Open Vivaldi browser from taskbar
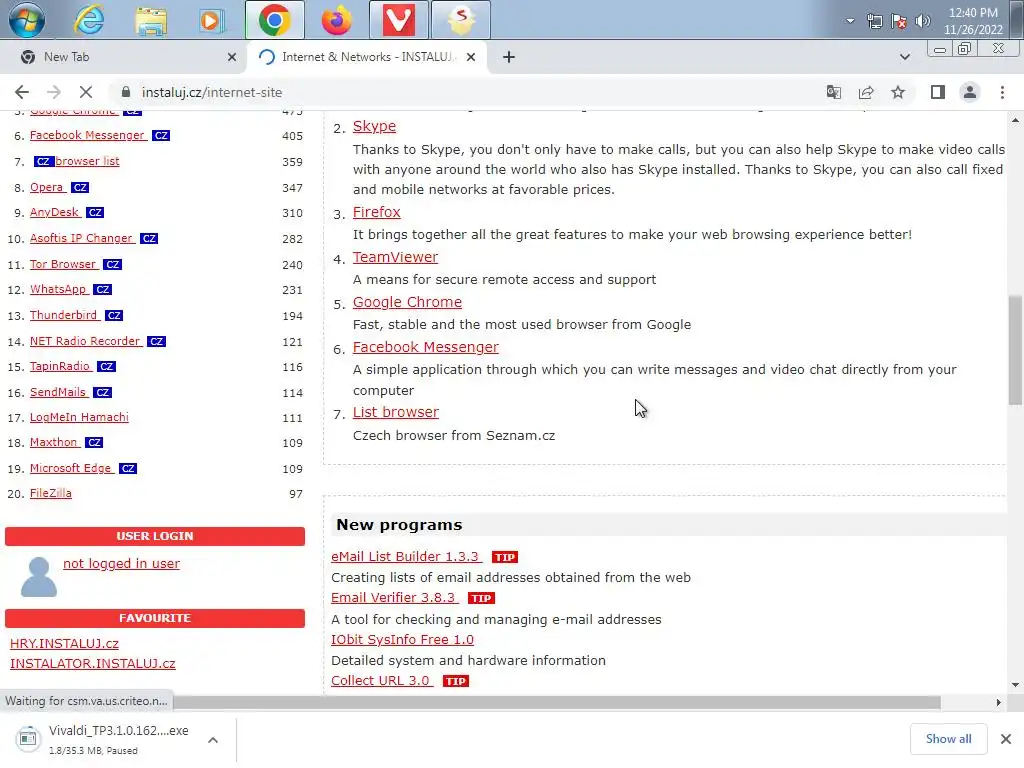Image resolution: width=1024 pixels, height=768 pixels. pos(398,20)
